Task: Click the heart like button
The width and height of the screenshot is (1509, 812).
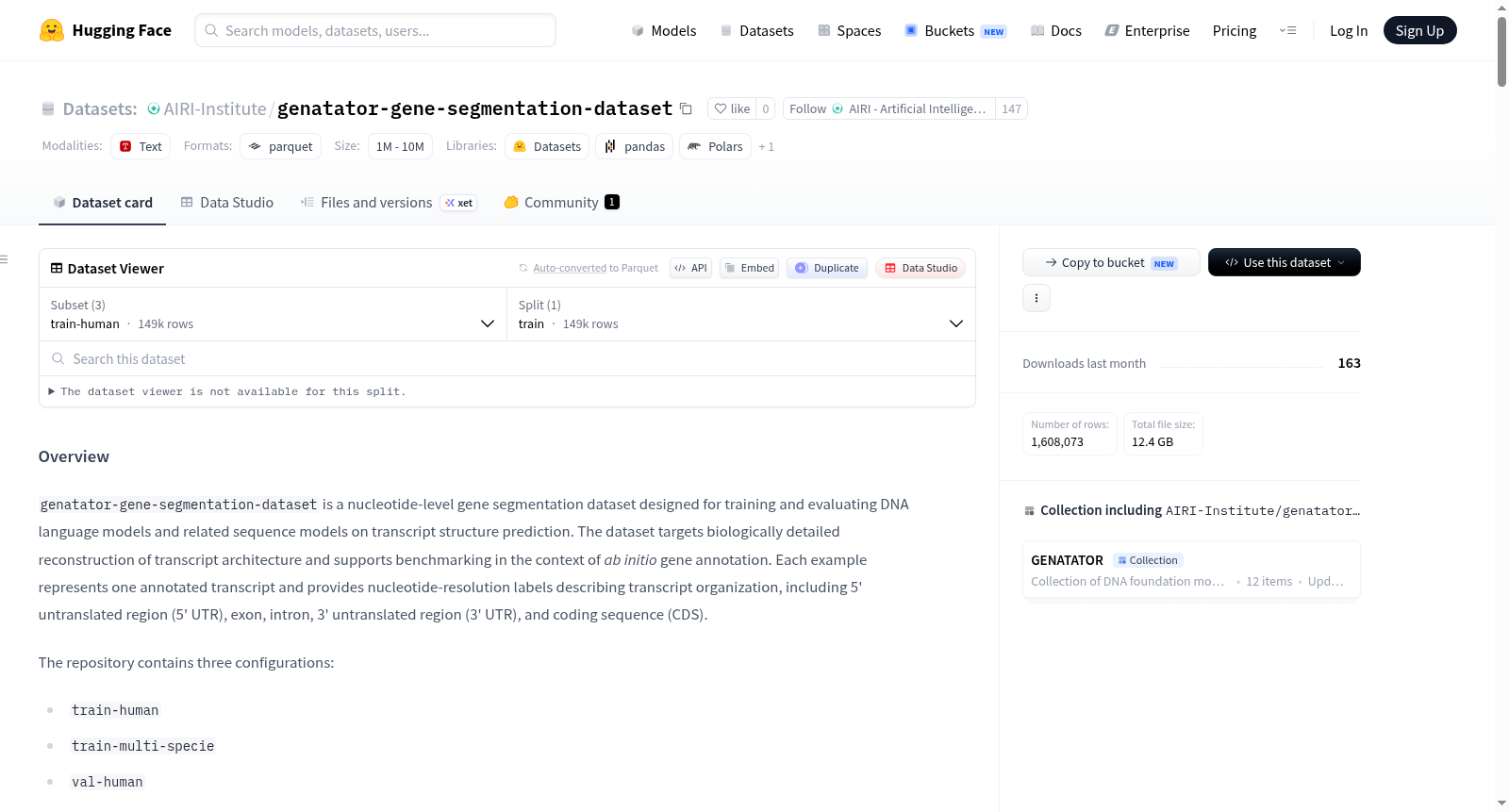Action: 732,108
